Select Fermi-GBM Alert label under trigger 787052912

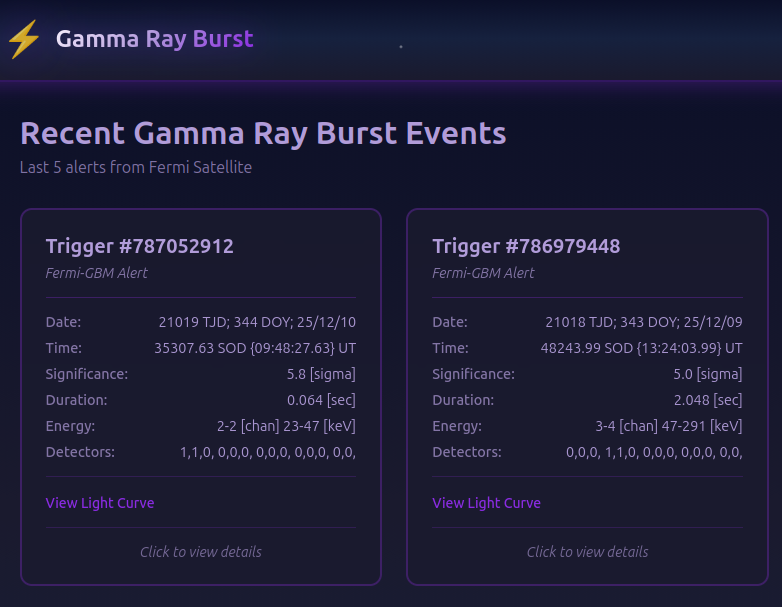click(x=97, y=273)
